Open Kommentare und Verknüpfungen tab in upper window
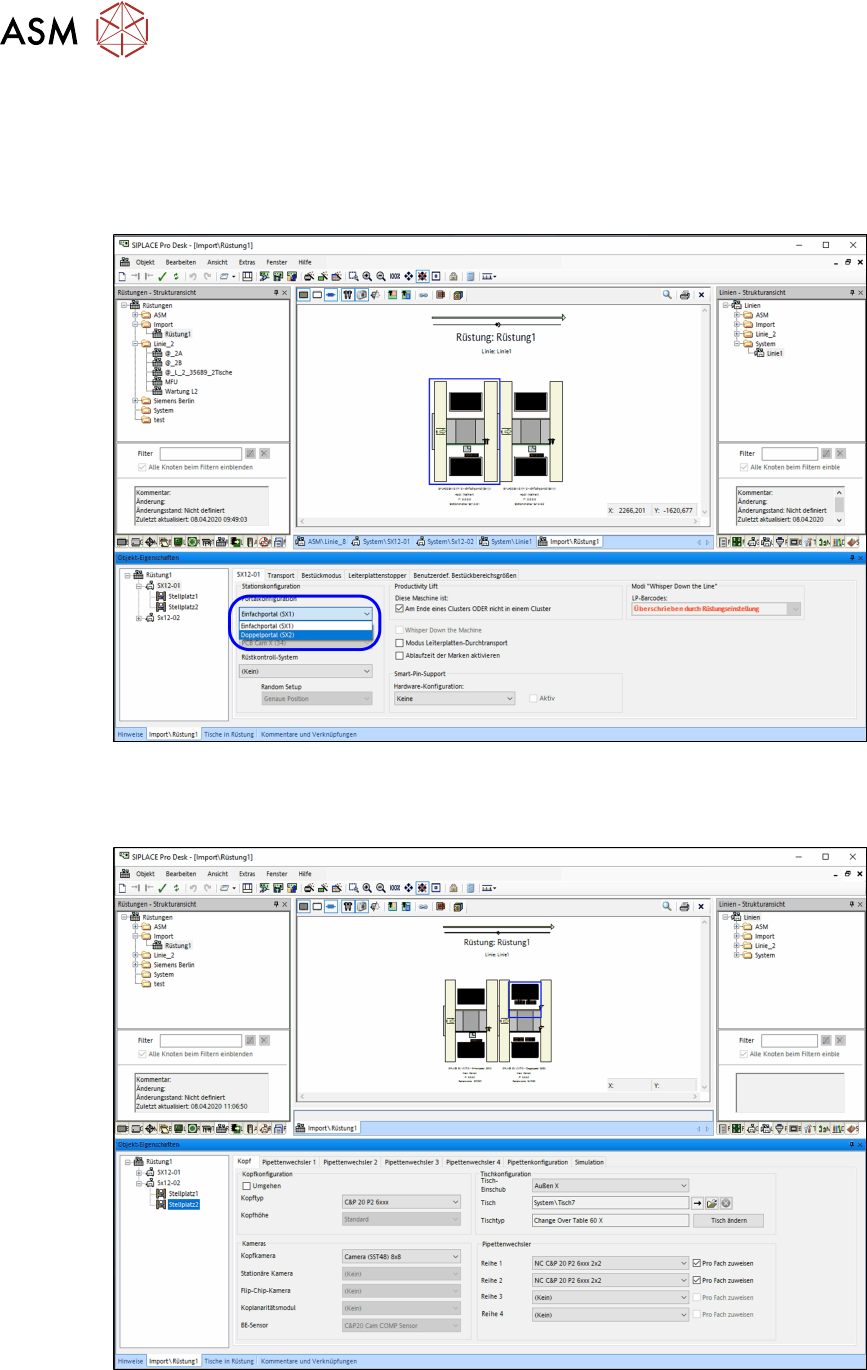Image resolution: width=867 pixels, height=1370 pixels. pyautogui.click(x=309, y=734)
